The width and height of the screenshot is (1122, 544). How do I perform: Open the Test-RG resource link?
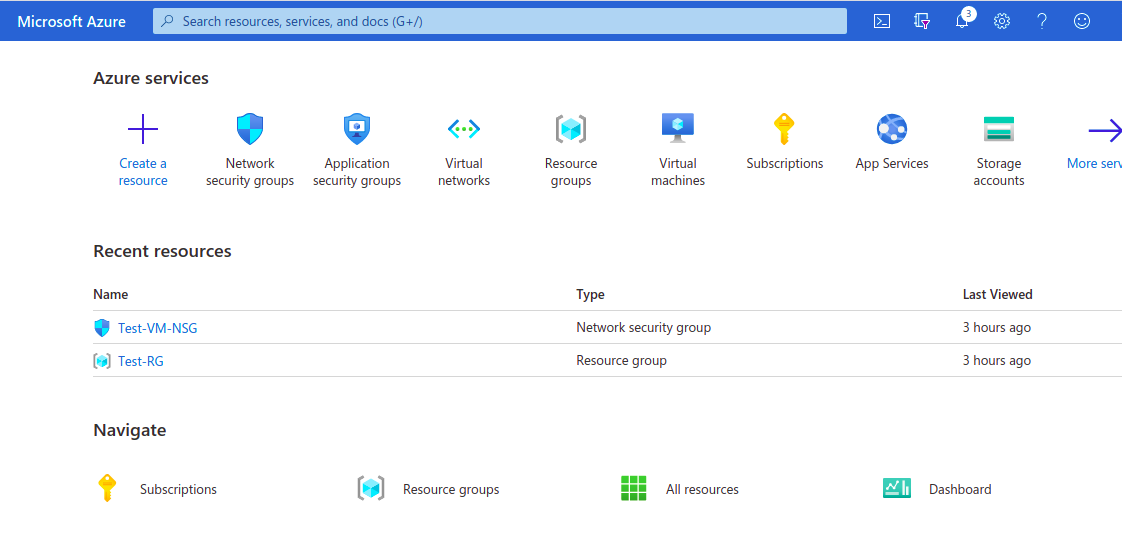tap(141, 361)
